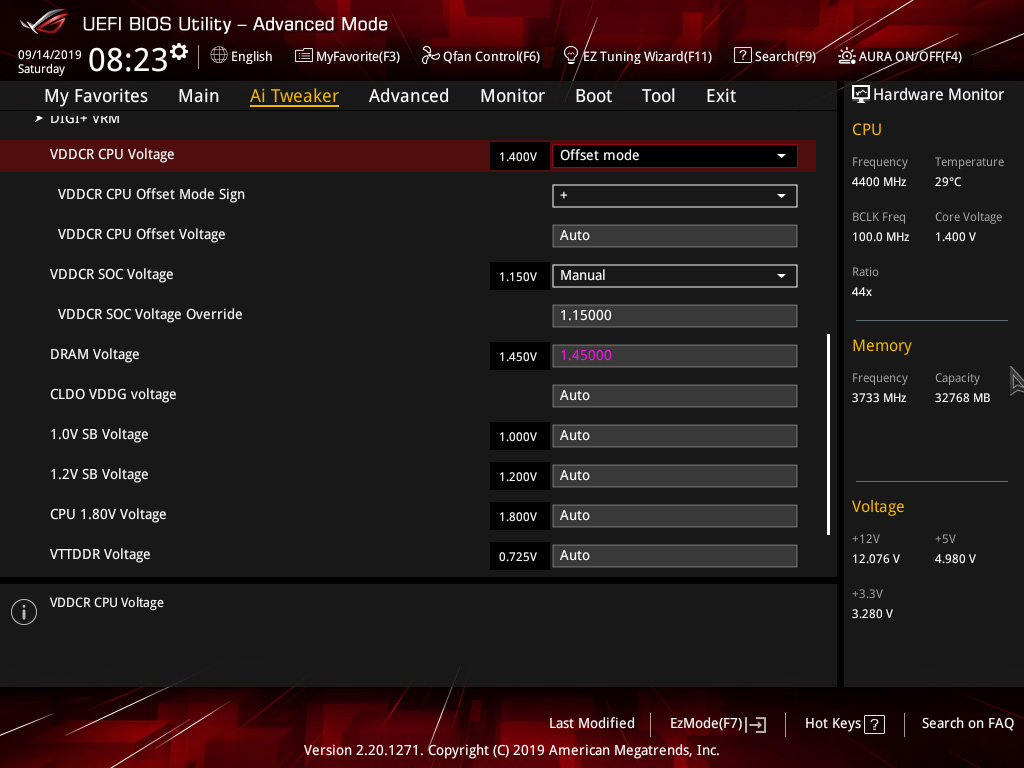The height and width of the screenshot is (768, 1024).
Task: Click the 08:23 clock display
Action: pyautogui.click(x=128, y=60)
